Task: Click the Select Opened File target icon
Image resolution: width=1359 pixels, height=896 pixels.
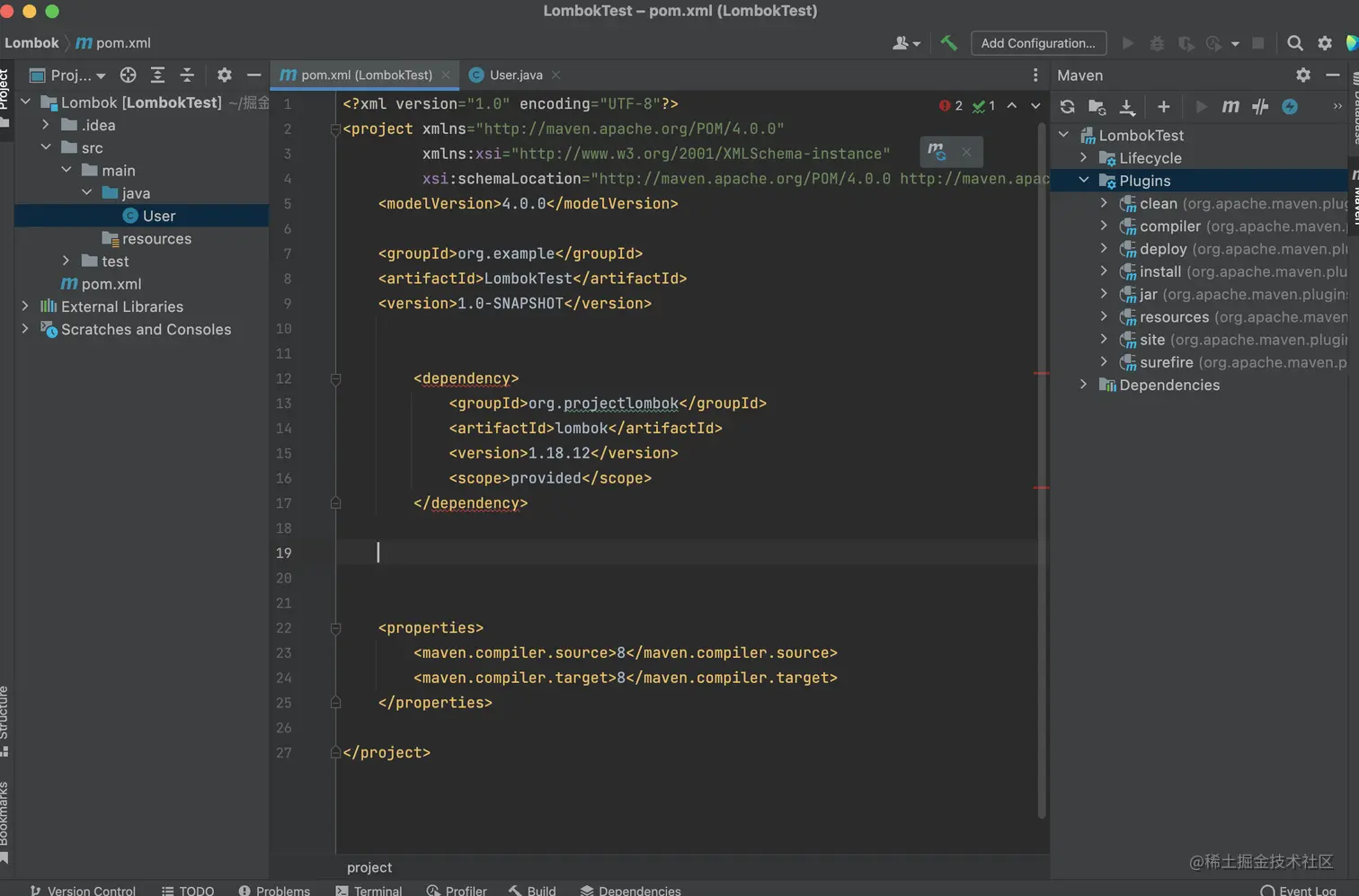Action: (129, 75)
